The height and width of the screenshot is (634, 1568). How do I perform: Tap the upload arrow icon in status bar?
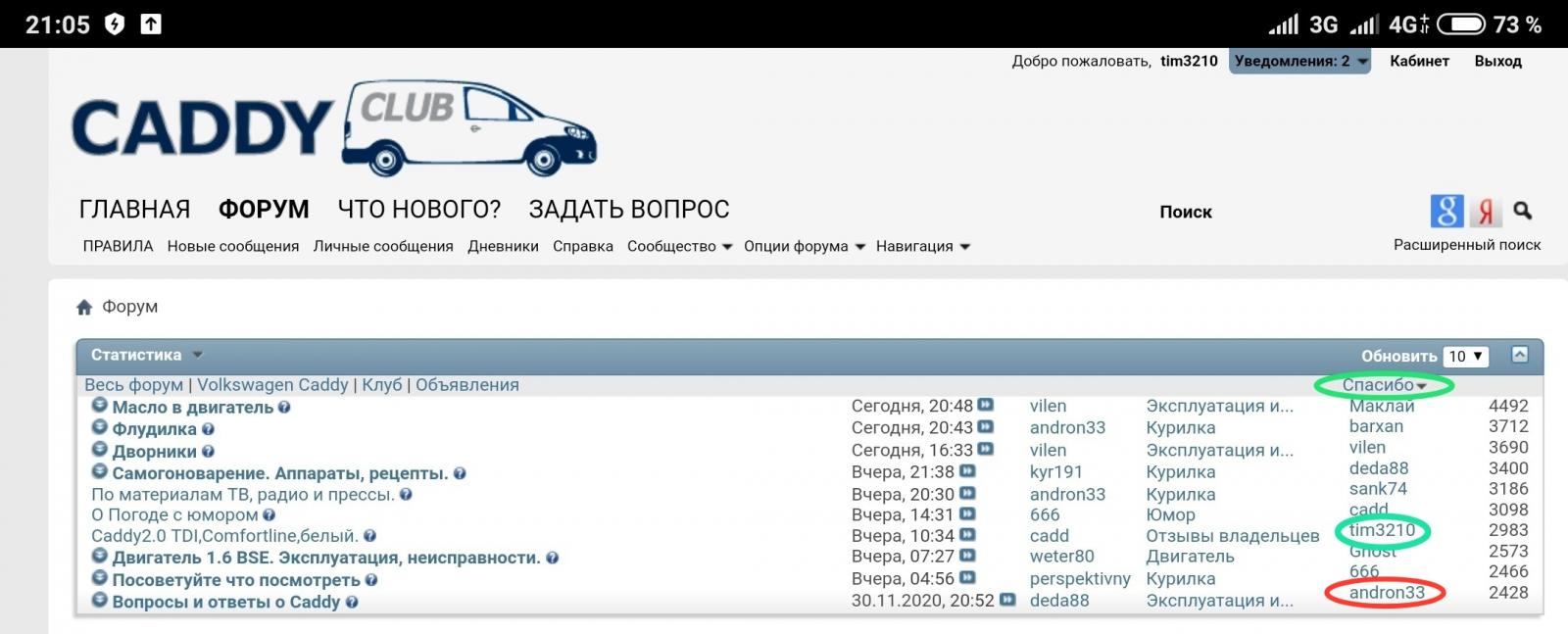pyautogui.click(x=151, y=24)
